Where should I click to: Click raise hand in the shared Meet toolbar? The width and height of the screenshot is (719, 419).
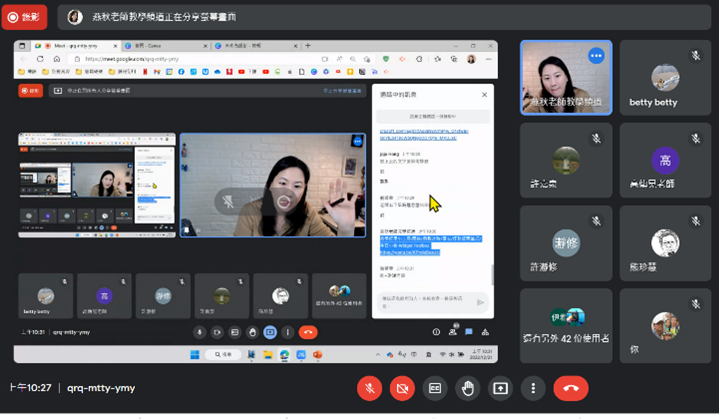(x=252, y=332)
